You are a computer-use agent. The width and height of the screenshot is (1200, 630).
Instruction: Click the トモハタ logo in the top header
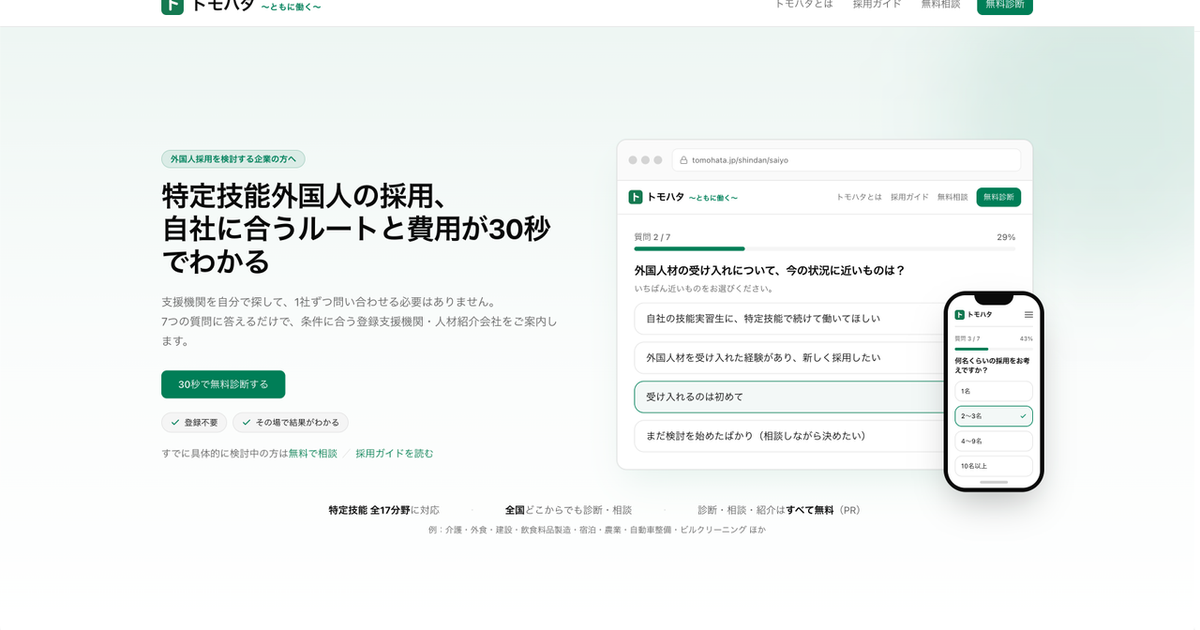pos(241,5)
